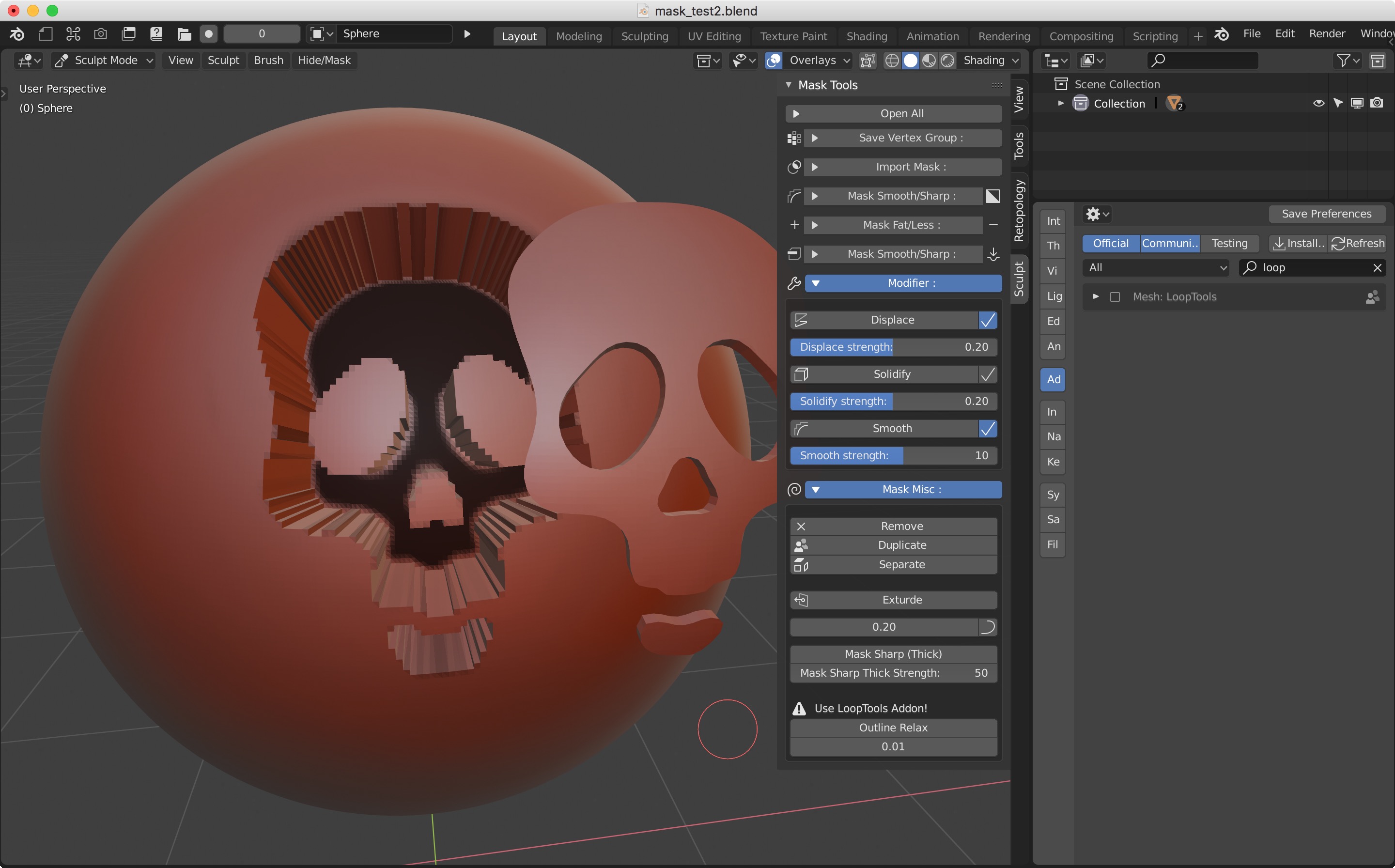Toggle the Solidify modifier checkbox

tap(989, 373)
